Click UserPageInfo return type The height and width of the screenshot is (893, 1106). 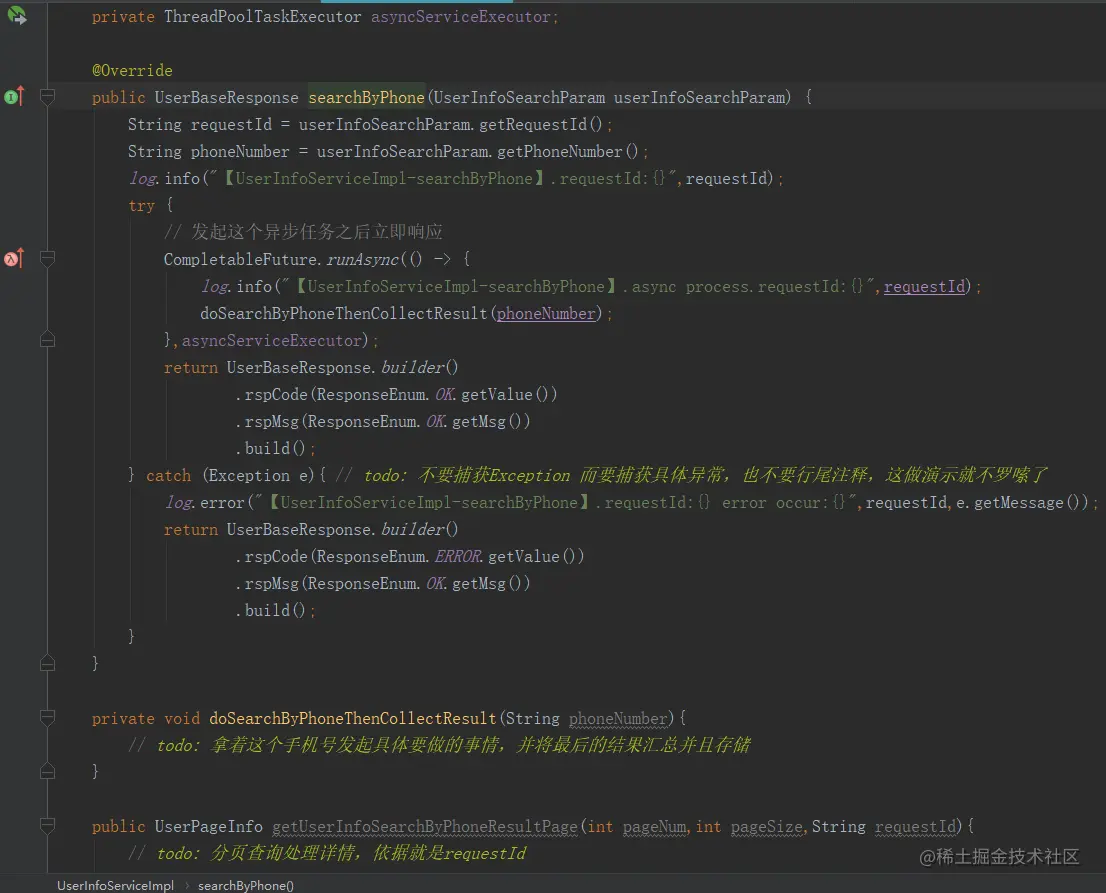tap(209, 826)
